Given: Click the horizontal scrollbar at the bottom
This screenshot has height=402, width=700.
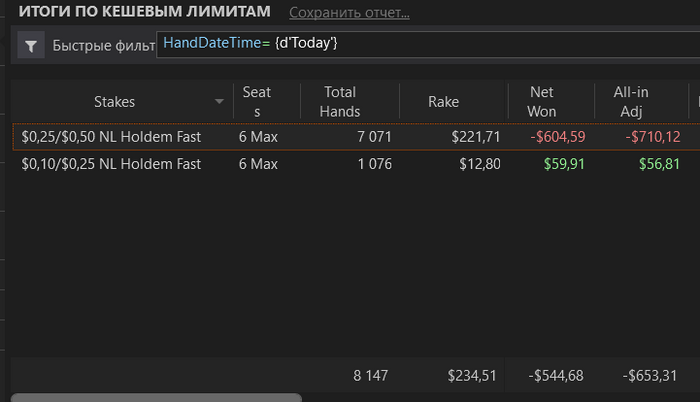Looking at the screenshot, I should coord(156,398).
